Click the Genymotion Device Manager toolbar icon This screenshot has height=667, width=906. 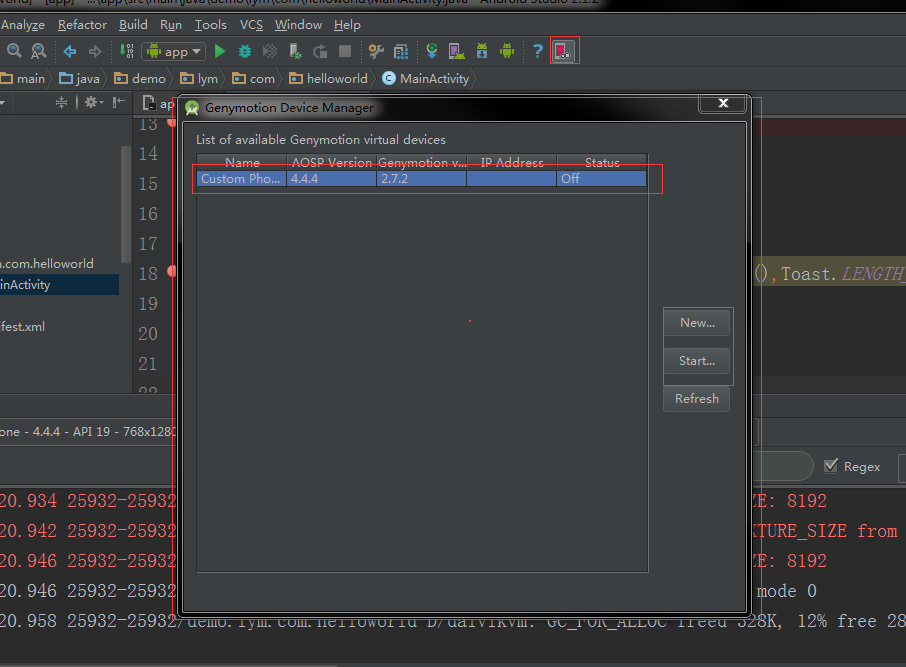point(563,51)
